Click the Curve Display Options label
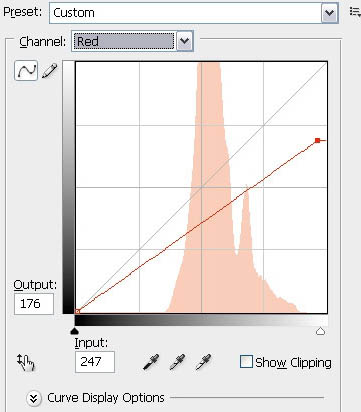 (106, 398)
